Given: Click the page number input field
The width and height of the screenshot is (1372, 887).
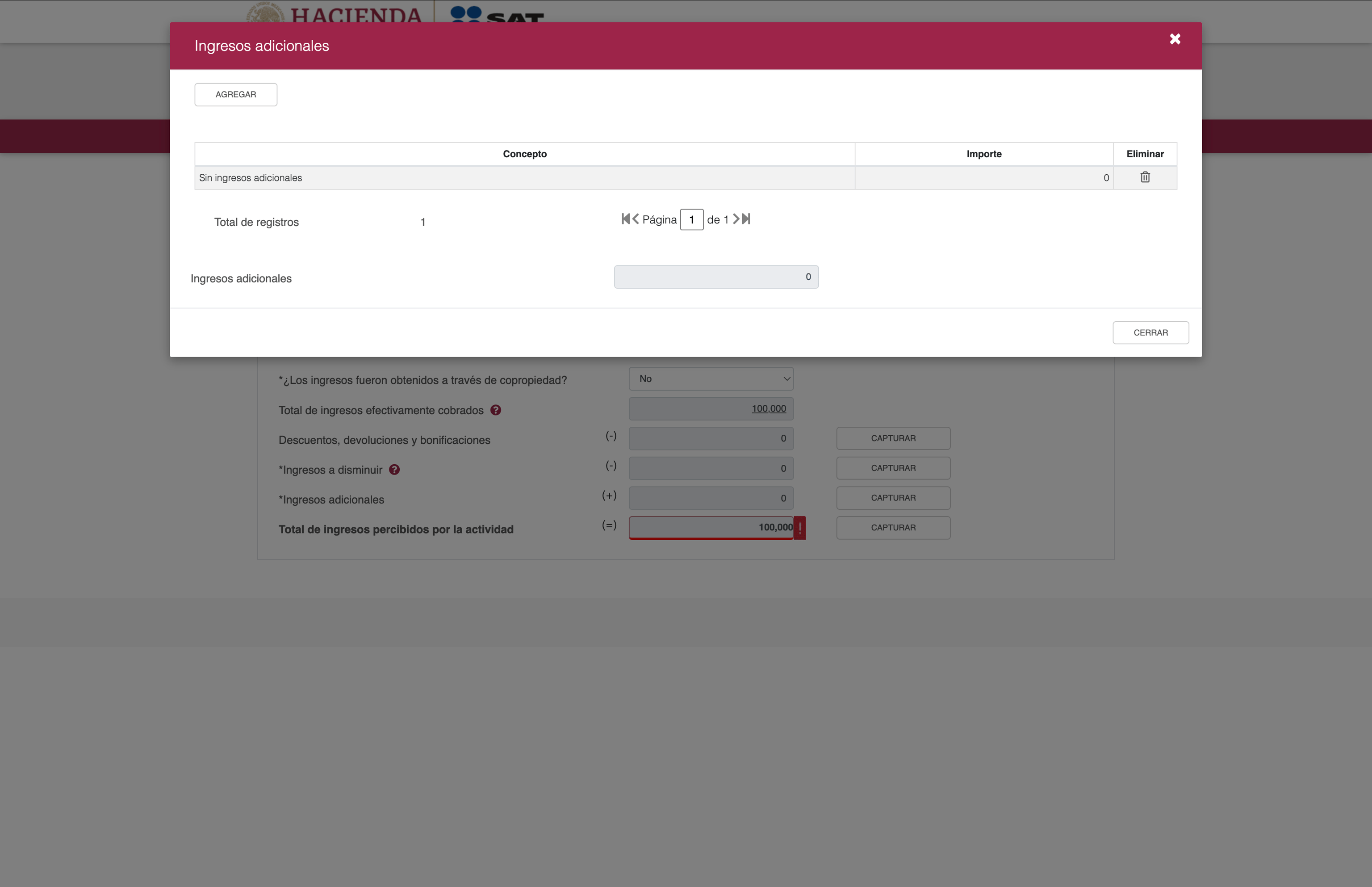Looking at the screenshot, I should point(691,219).
